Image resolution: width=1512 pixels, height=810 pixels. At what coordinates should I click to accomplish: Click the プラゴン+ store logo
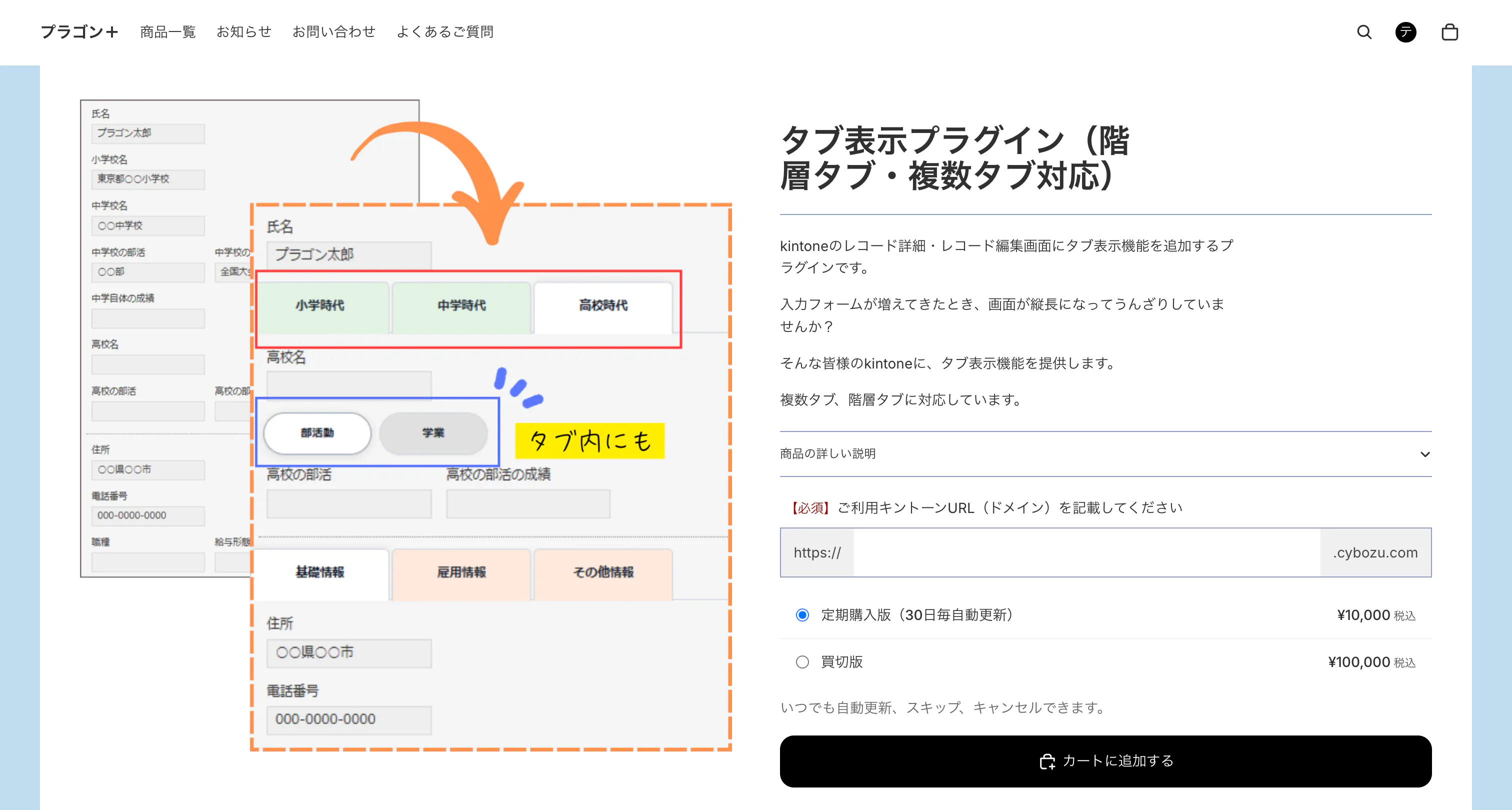click(x=79, y=31)
